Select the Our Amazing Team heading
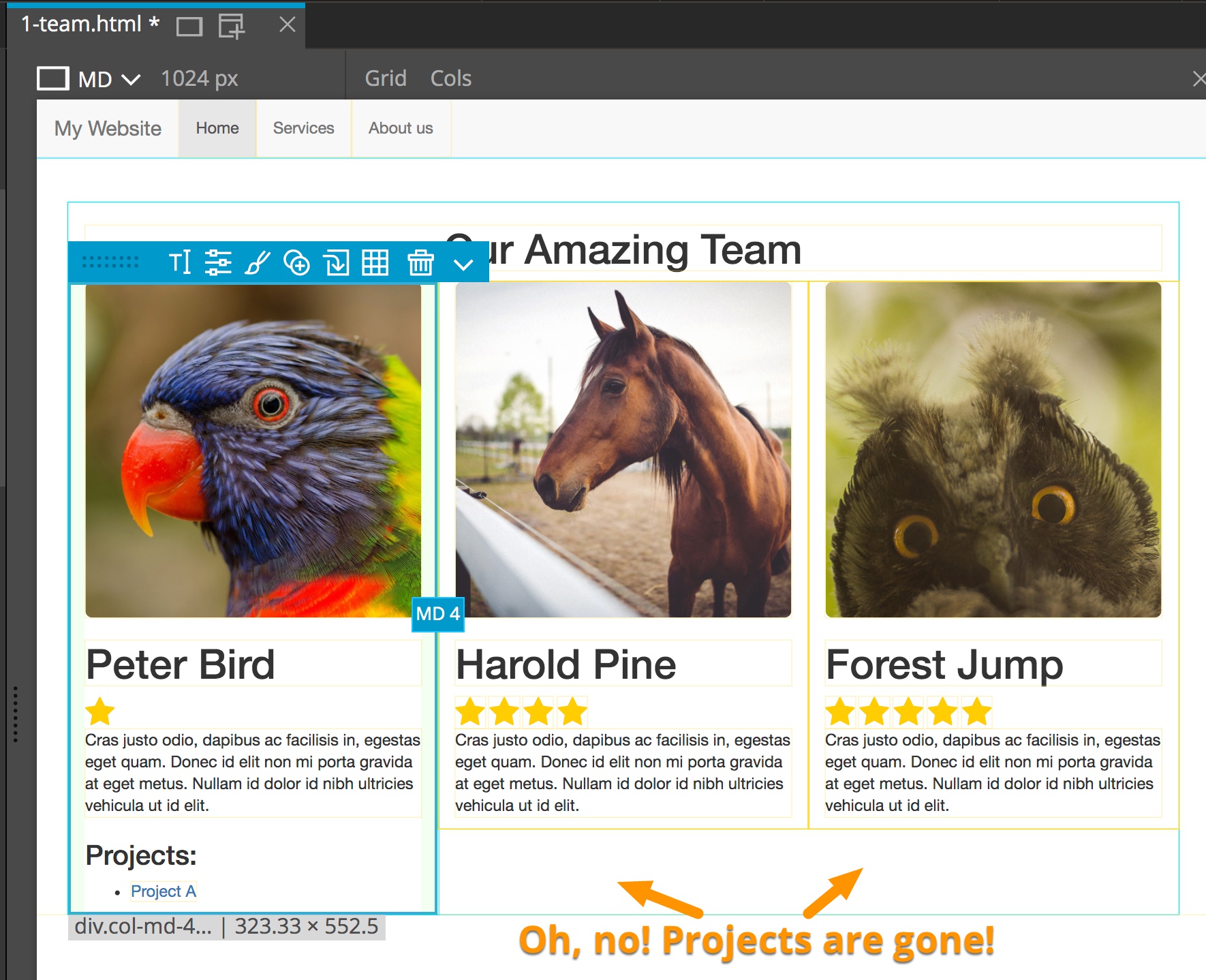 pyautogui.click(x=623, y=249)
